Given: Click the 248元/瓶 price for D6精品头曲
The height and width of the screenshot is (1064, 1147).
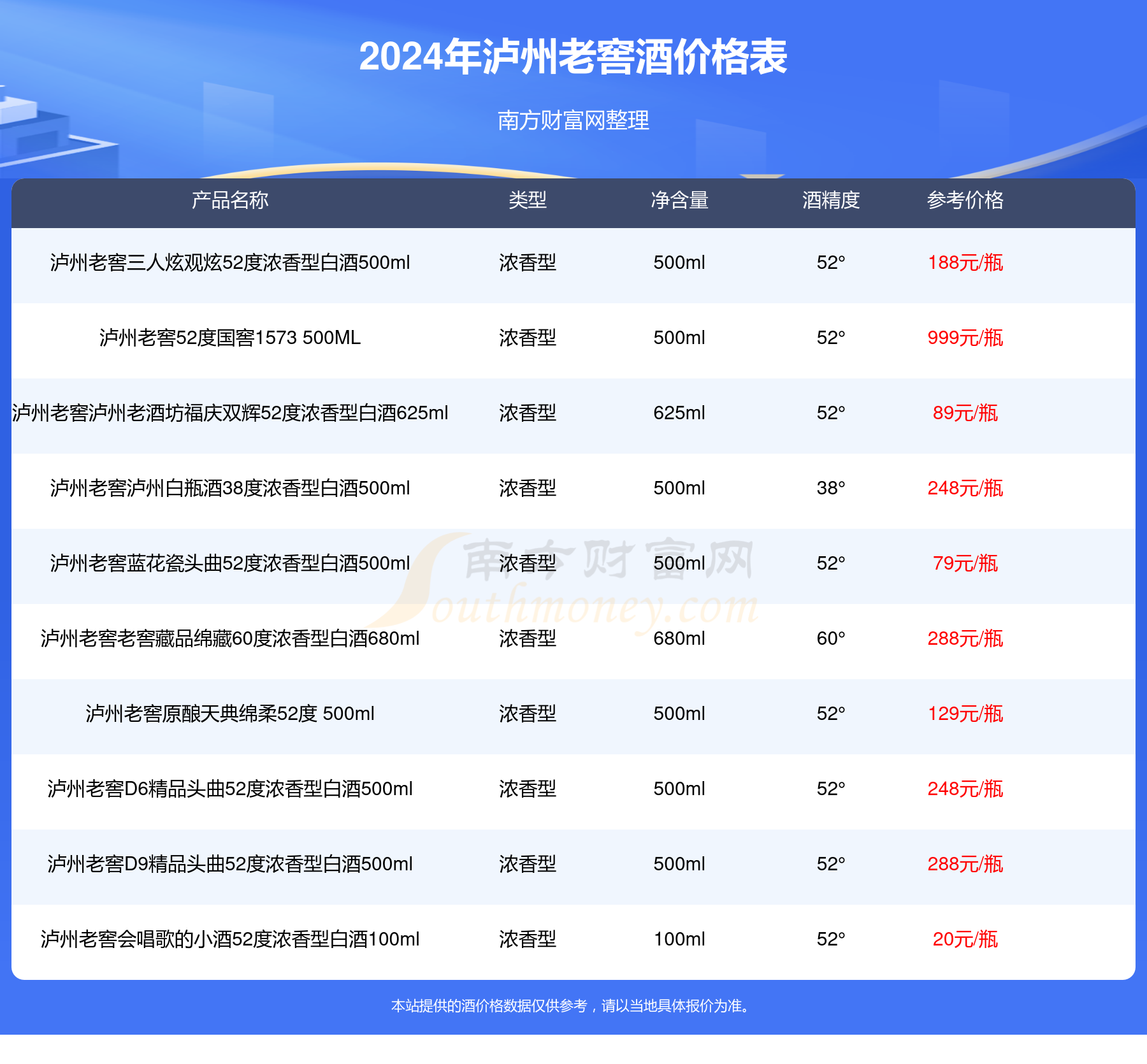Looking at the screenshot, I should (965, 789).
